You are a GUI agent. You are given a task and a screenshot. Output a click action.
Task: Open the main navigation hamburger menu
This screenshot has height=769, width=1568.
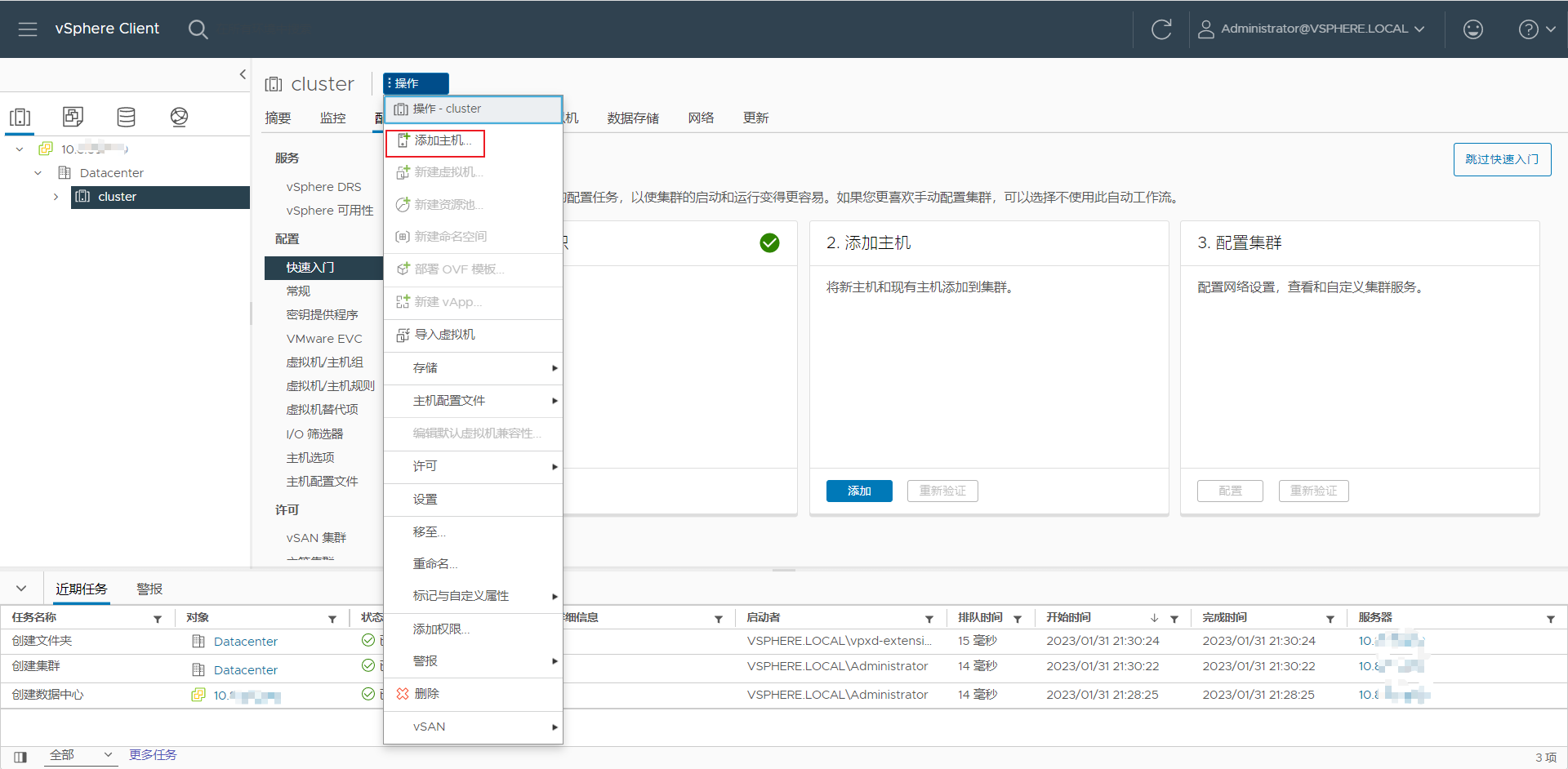click(27, 29)
